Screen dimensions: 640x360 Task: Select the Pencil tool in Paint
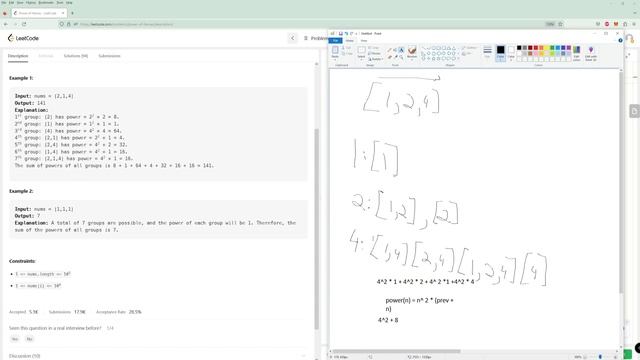click(x=389, y=49)
